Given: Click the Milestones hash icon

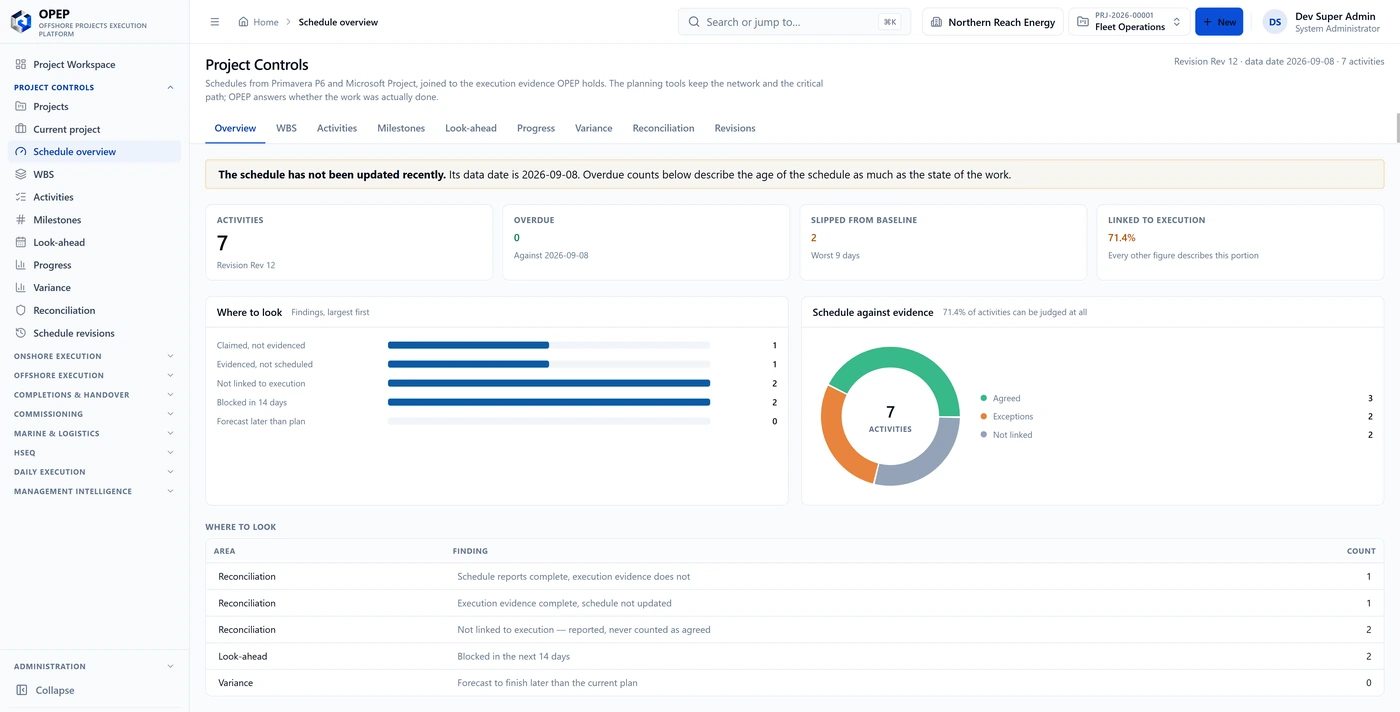Looking at the screenshot, I should (21, 220).
